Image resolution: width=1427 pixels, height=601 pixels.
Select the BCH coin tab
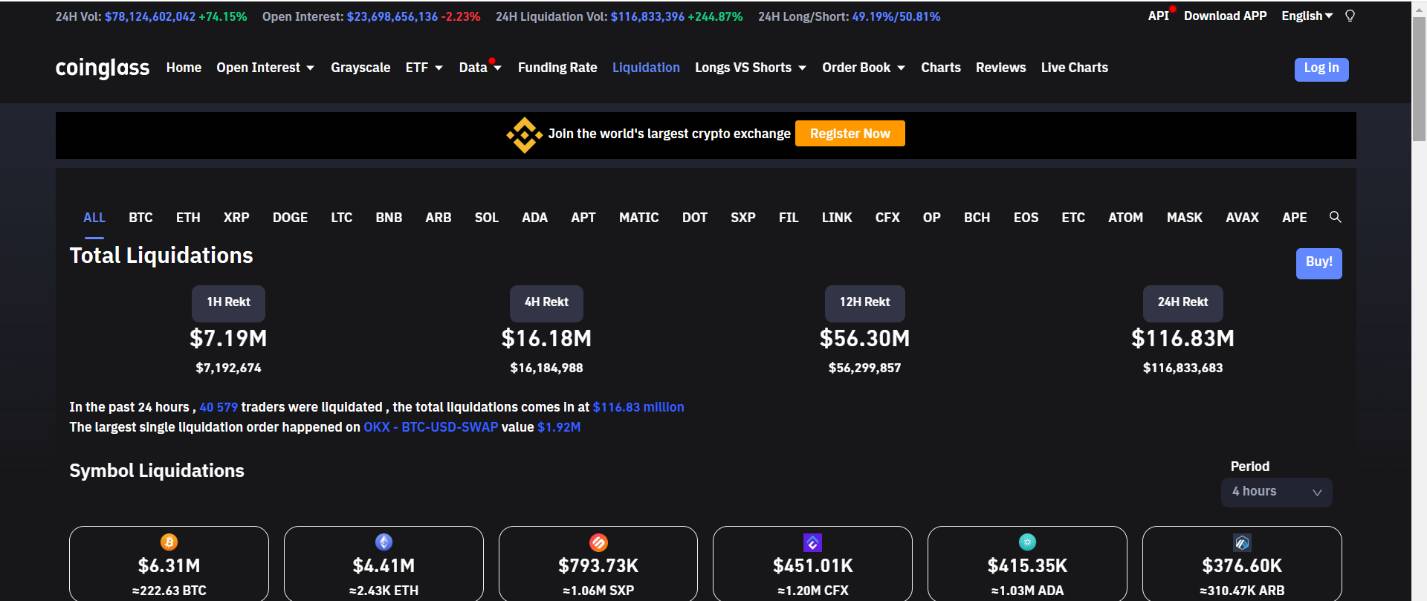[x=977, y=217]
